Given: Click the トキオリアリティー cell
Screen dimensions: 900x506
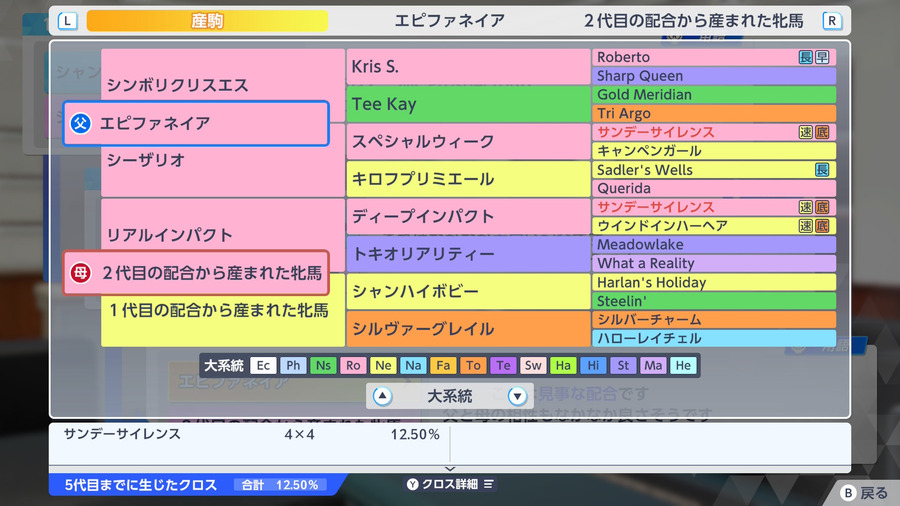Looking at the screenshot, I should (468, 254).
